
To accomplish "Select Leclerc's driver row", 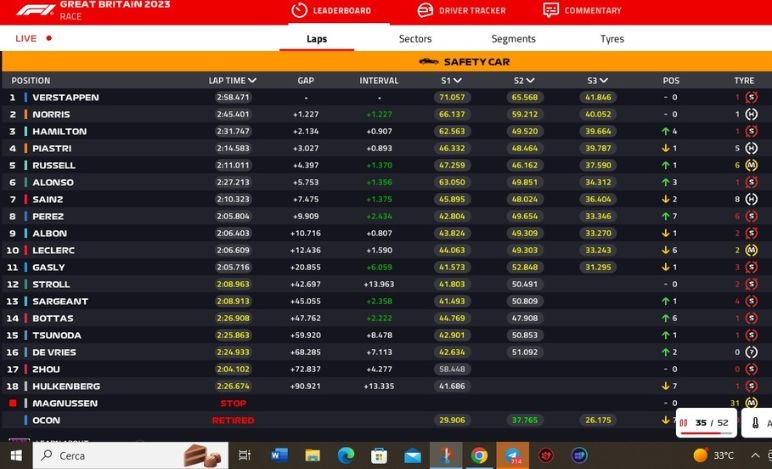I will tap(56, 250).
